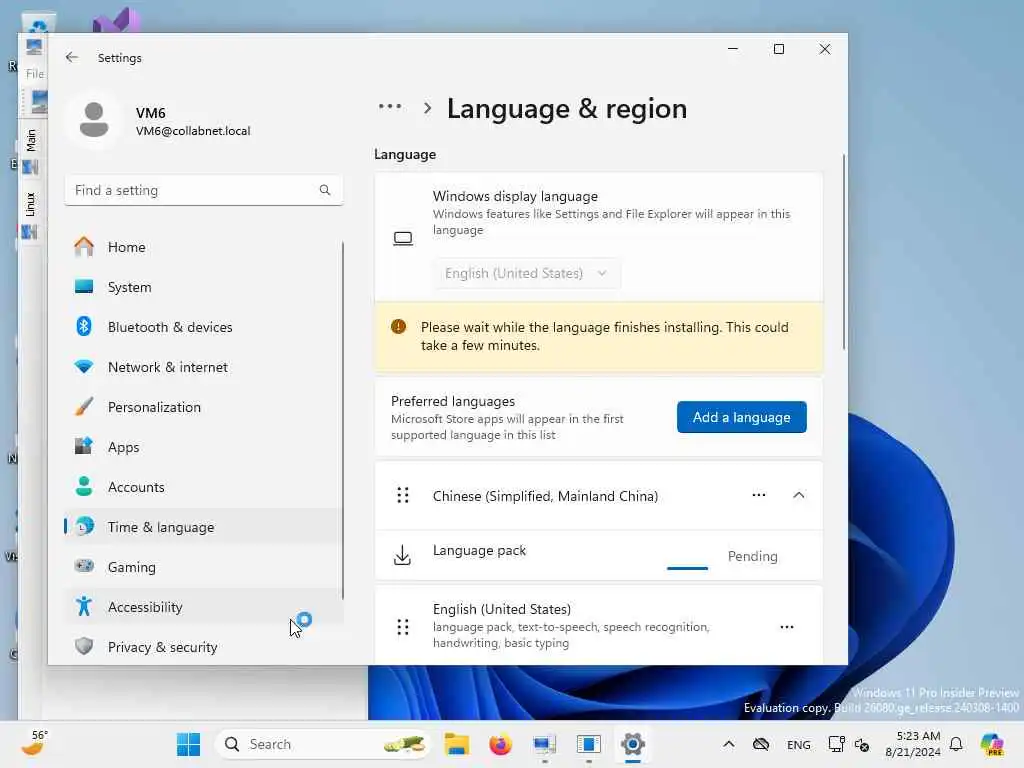Click the gamepad icon beside Gaming
Screen dimensions: 1024x768
tap(84, 566)
